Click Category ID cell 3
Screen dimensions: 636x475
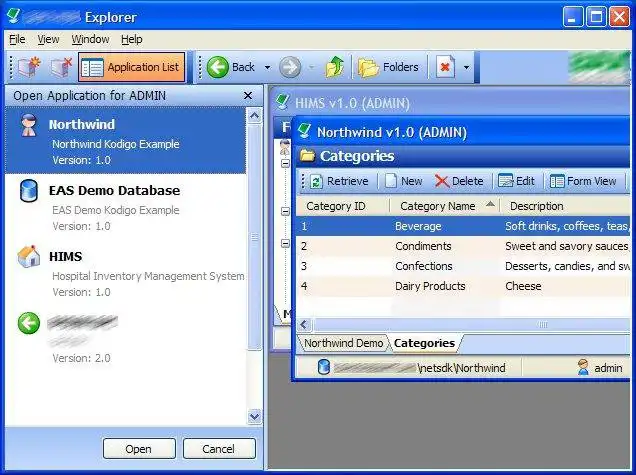tap(304, 266)
